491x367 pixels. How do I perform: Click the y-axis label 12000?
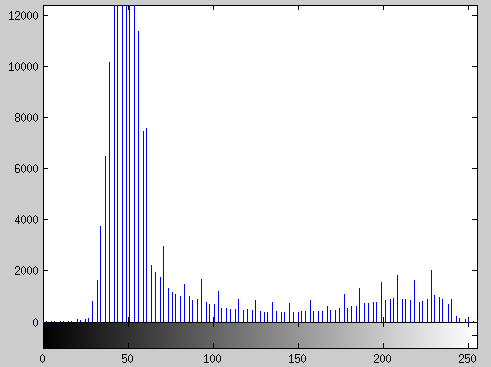coord(23,16)
